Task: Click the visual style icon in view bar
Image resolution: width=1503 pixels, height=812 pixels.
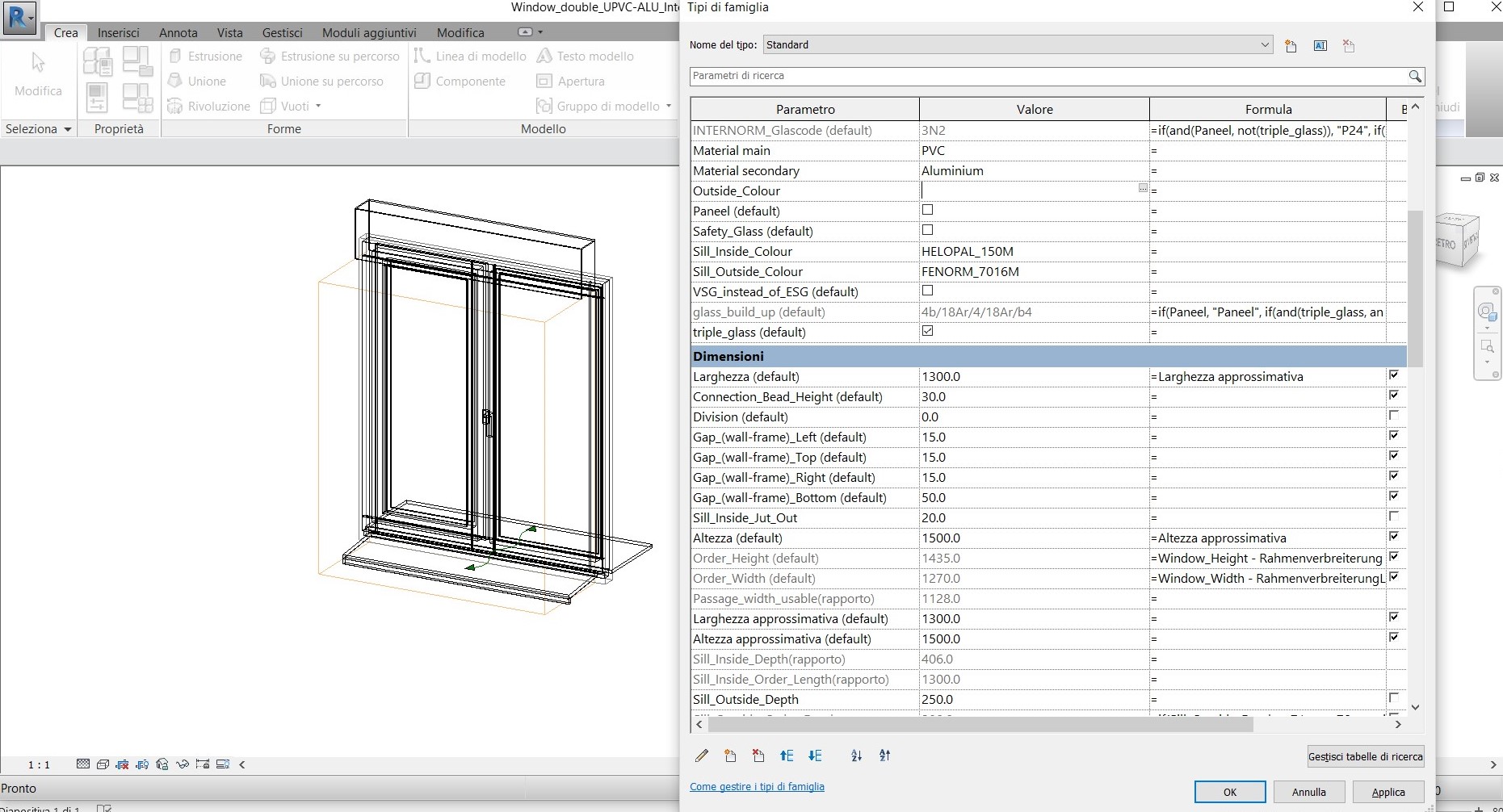Action: click(103, 764)
